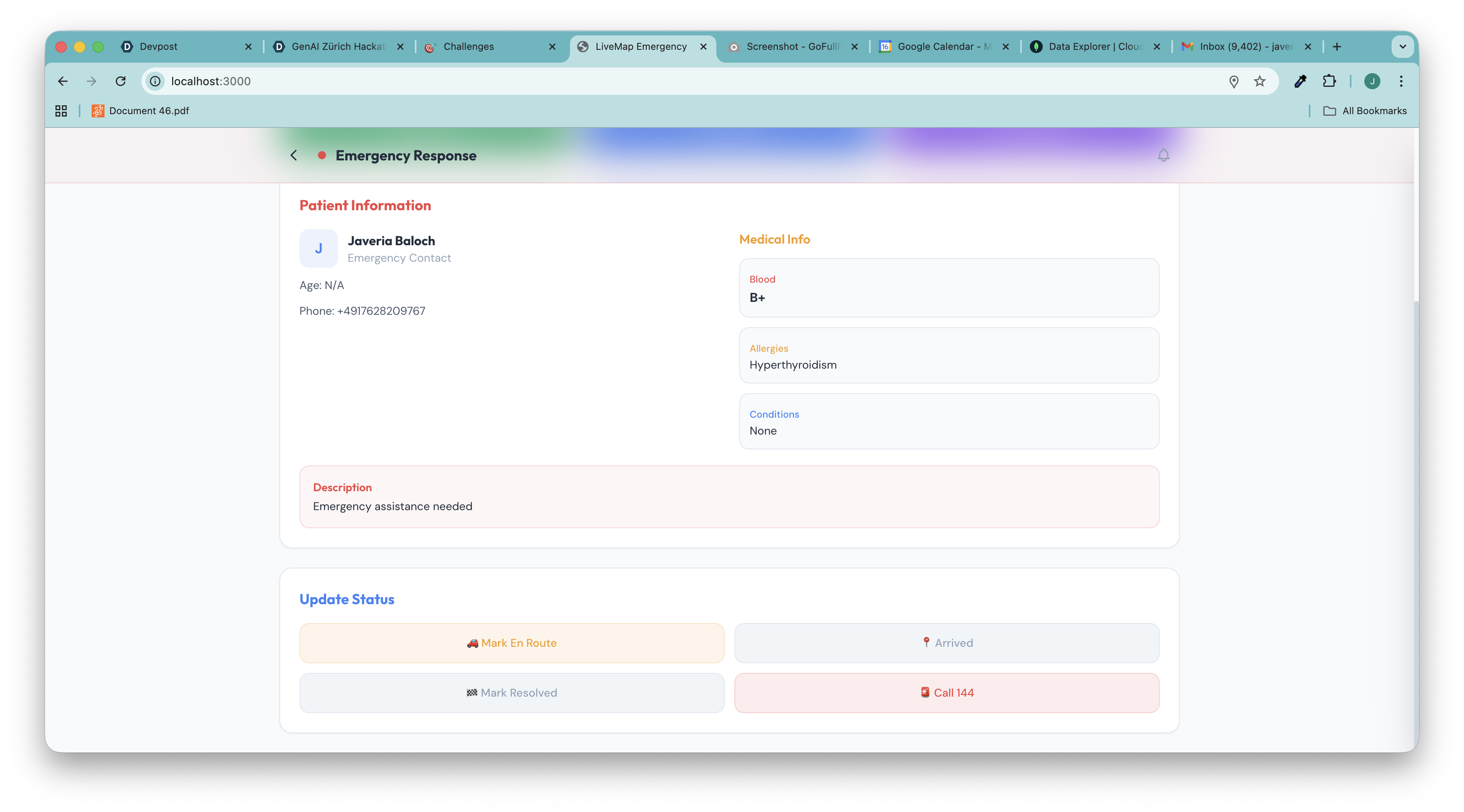Open the Extensions puzzle icon
This screenshot has width=1464, height=812.
tap(1329, 81)
